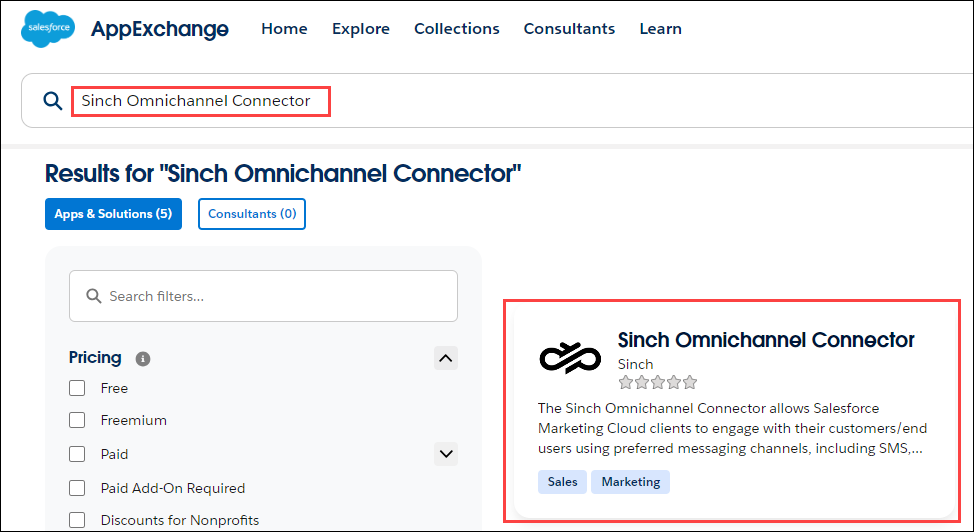This screenshot has height=532, width=974.
Task: Toggle Discounts for Nonprofits checkbox
Action: [77, 520]
